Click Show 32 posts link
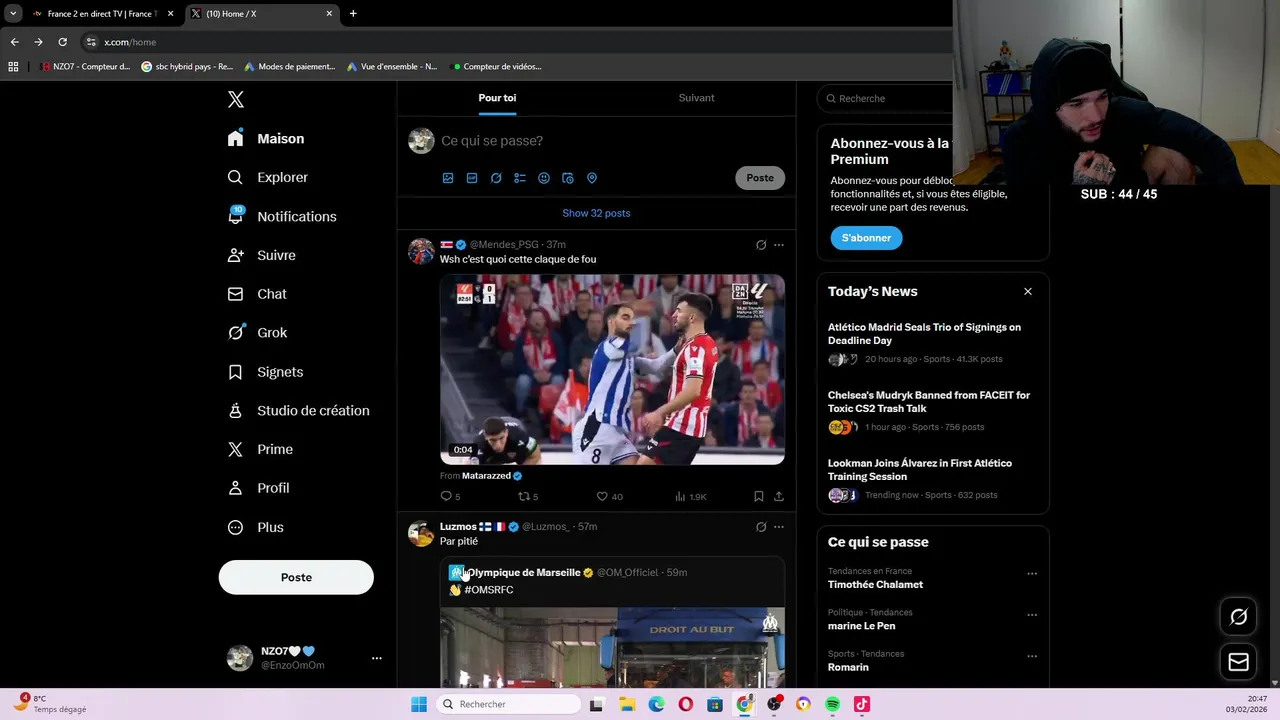1280x720 pixels. [596, 213]
